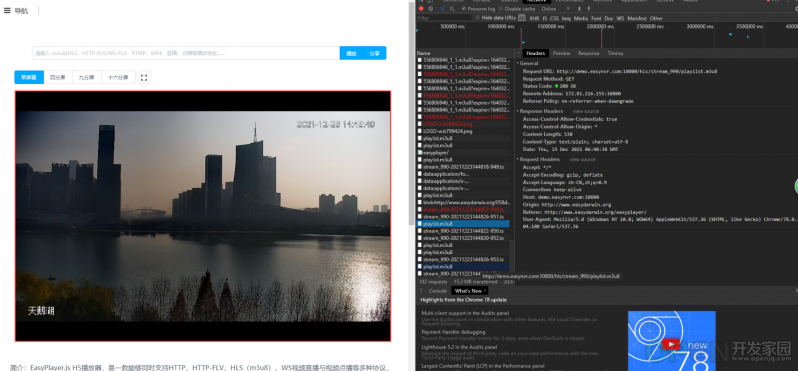Click the blue play button beside the URL field
Screen dimensions: 798x371
pyautogui.click(x=352, y=53)
